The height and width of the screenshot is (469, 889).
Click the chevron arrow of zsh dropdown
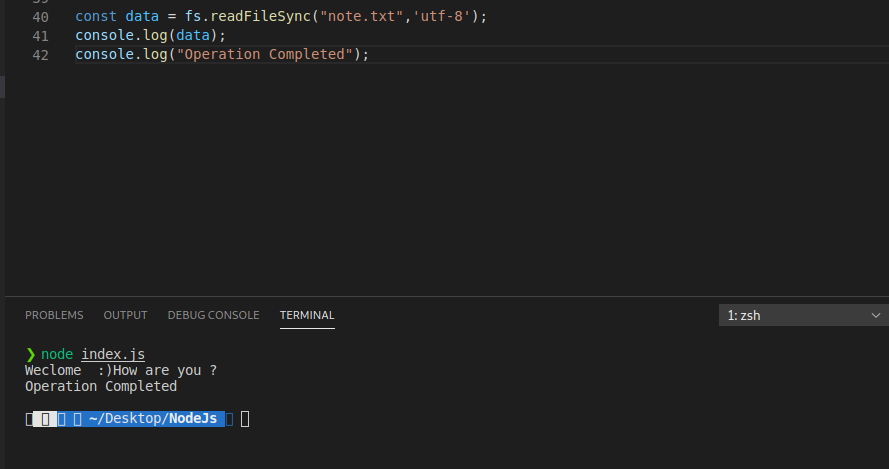point(875,315)
